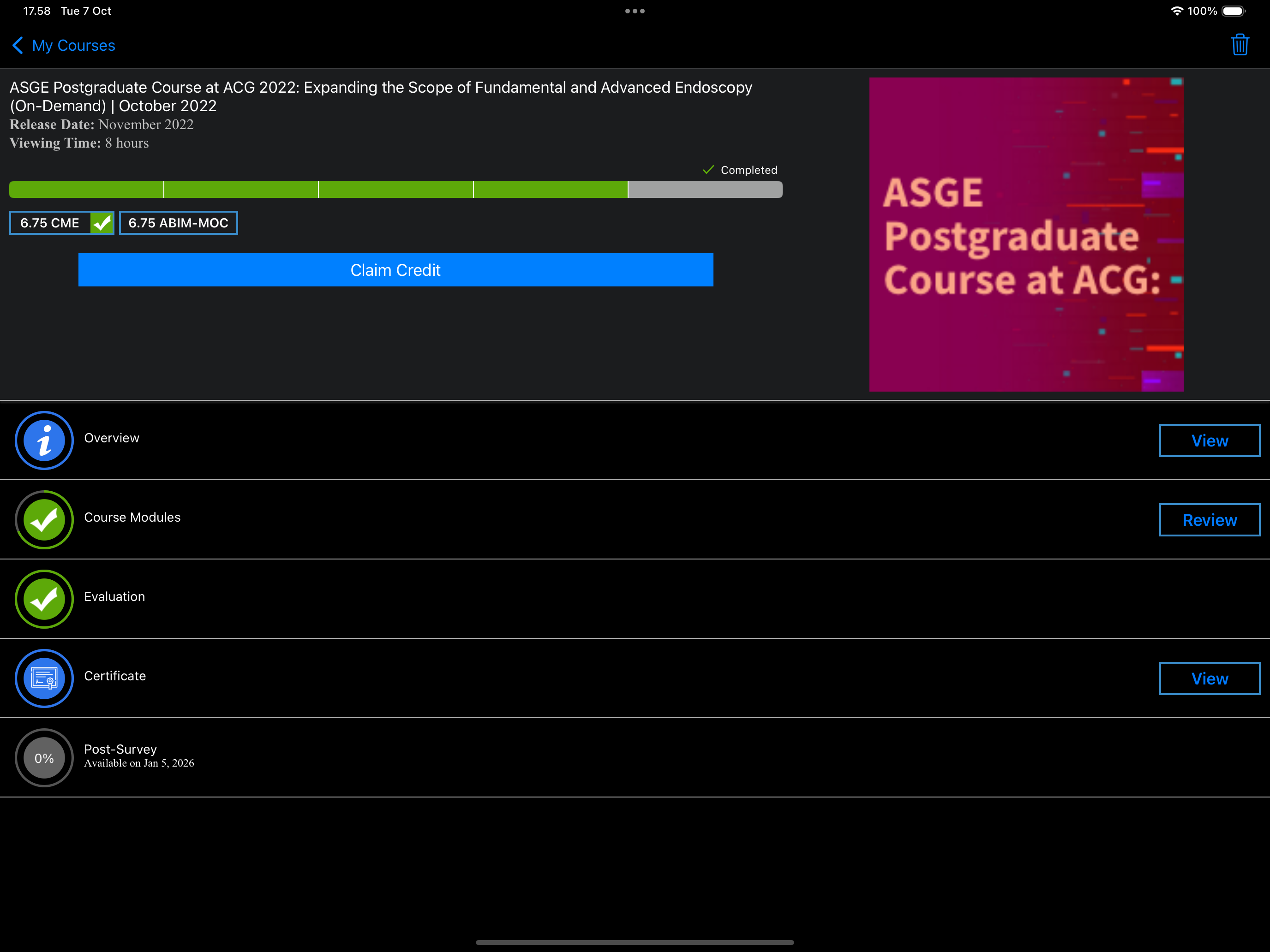Tap the date Tue 7 Oct

click(x=86, y=11)
